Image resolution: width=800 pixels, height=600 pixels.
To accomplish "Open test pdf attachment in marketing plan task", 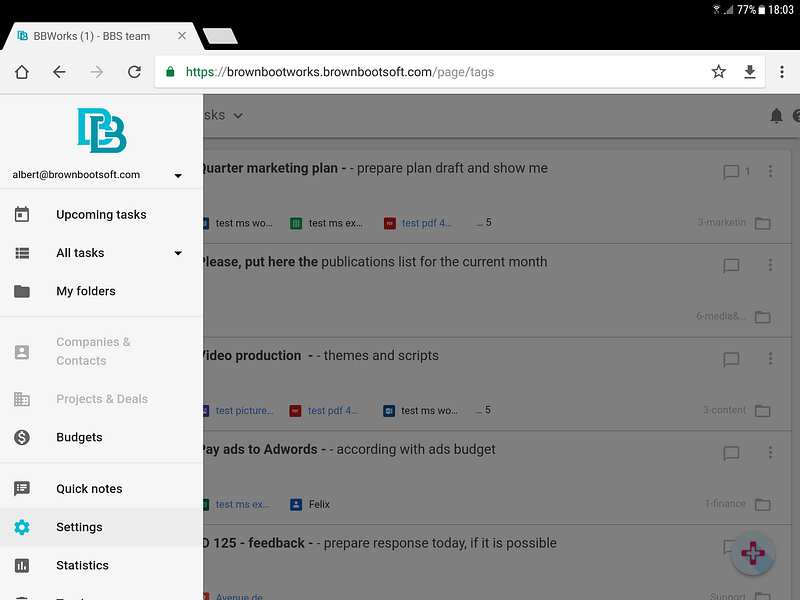I will click(418, 223).
